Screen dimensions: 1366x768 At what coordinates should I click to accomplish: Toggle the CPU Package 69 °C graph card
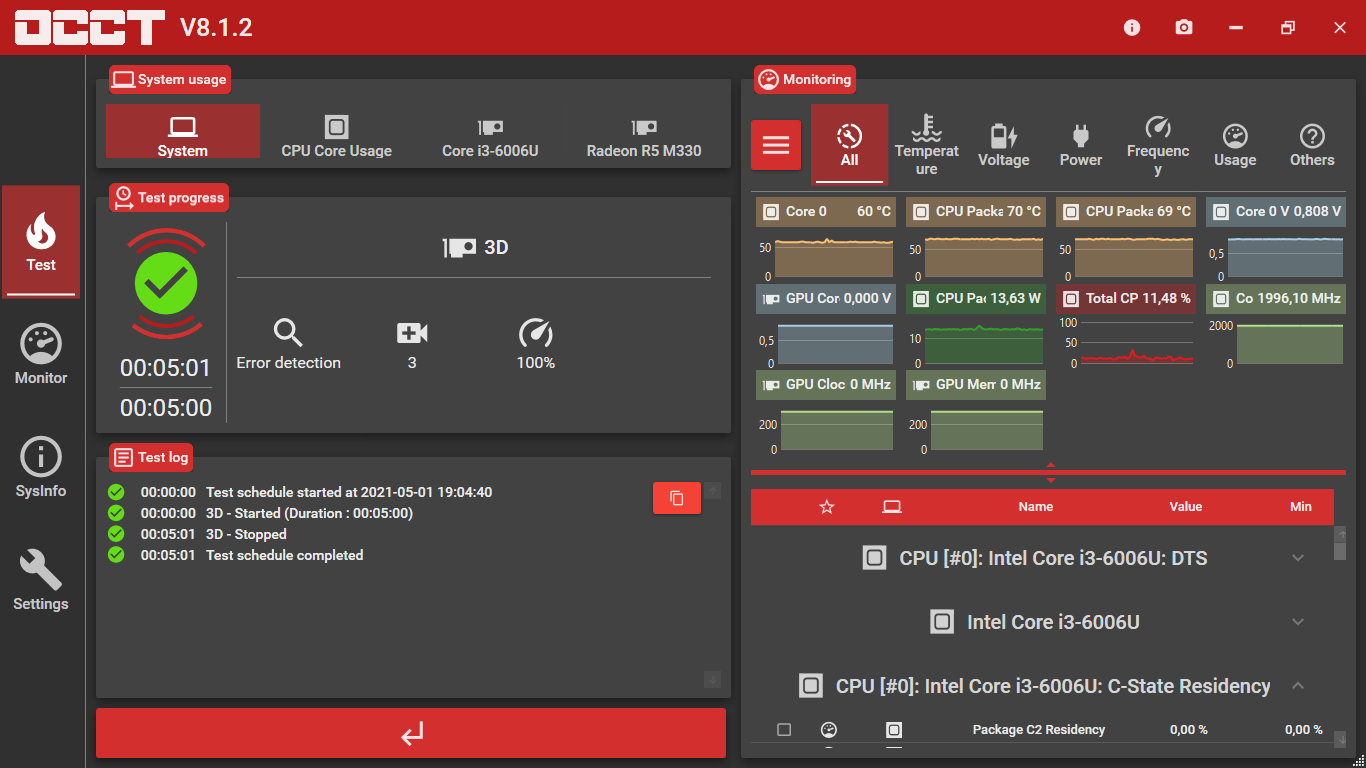[x=1126, y=212]
